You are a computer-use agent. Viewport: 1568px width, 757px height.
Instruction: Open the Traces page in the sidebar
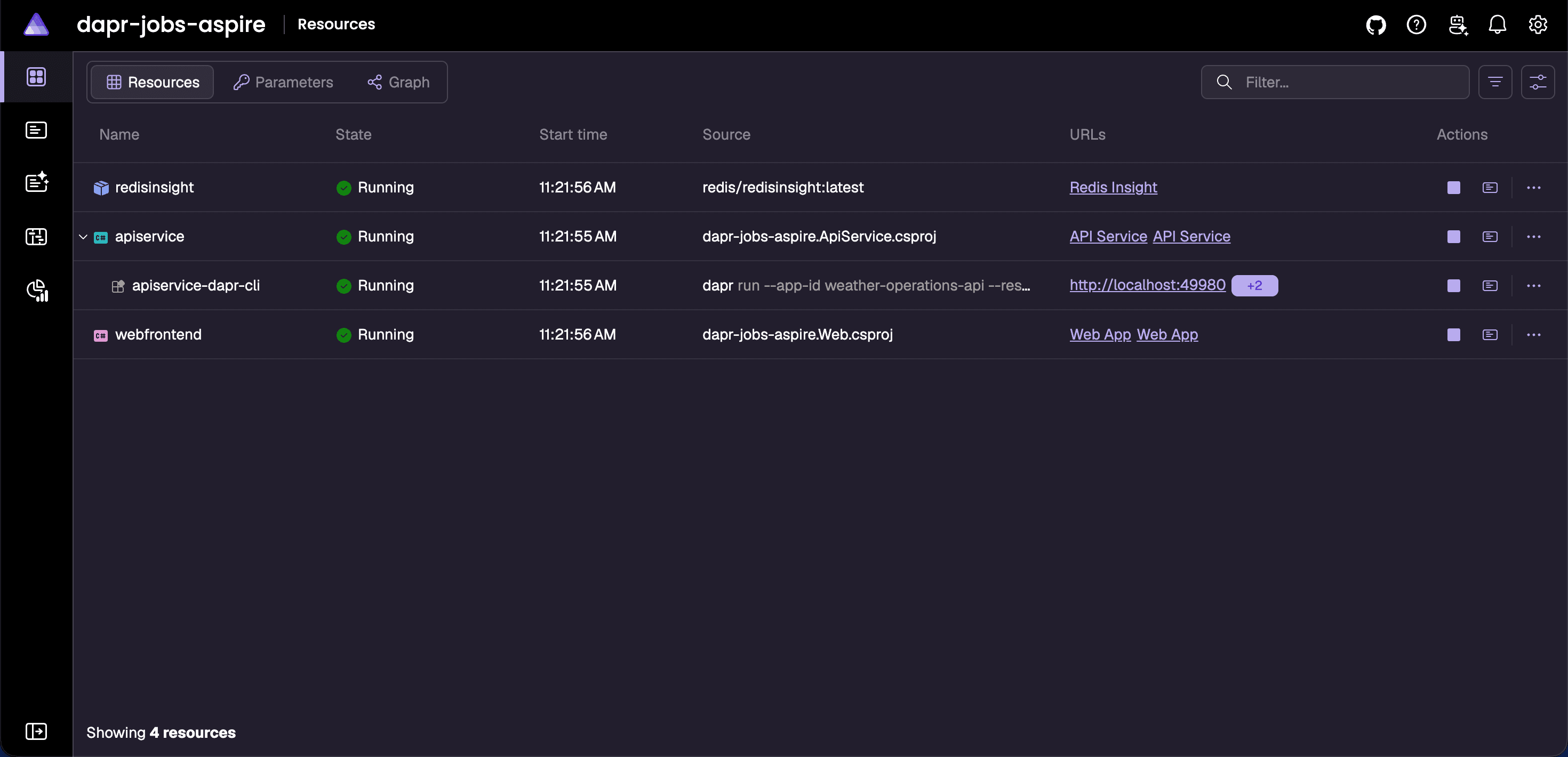(x=36, y=236)
